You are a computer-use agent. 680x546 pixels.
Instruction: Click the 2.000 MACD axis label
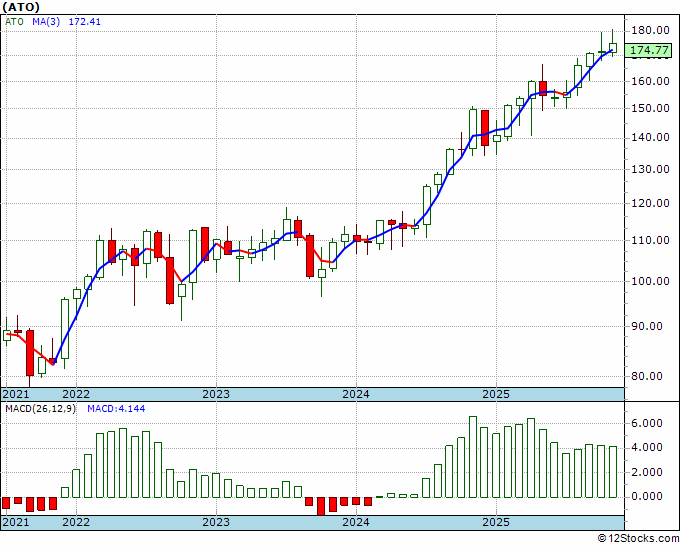point(647,472)
